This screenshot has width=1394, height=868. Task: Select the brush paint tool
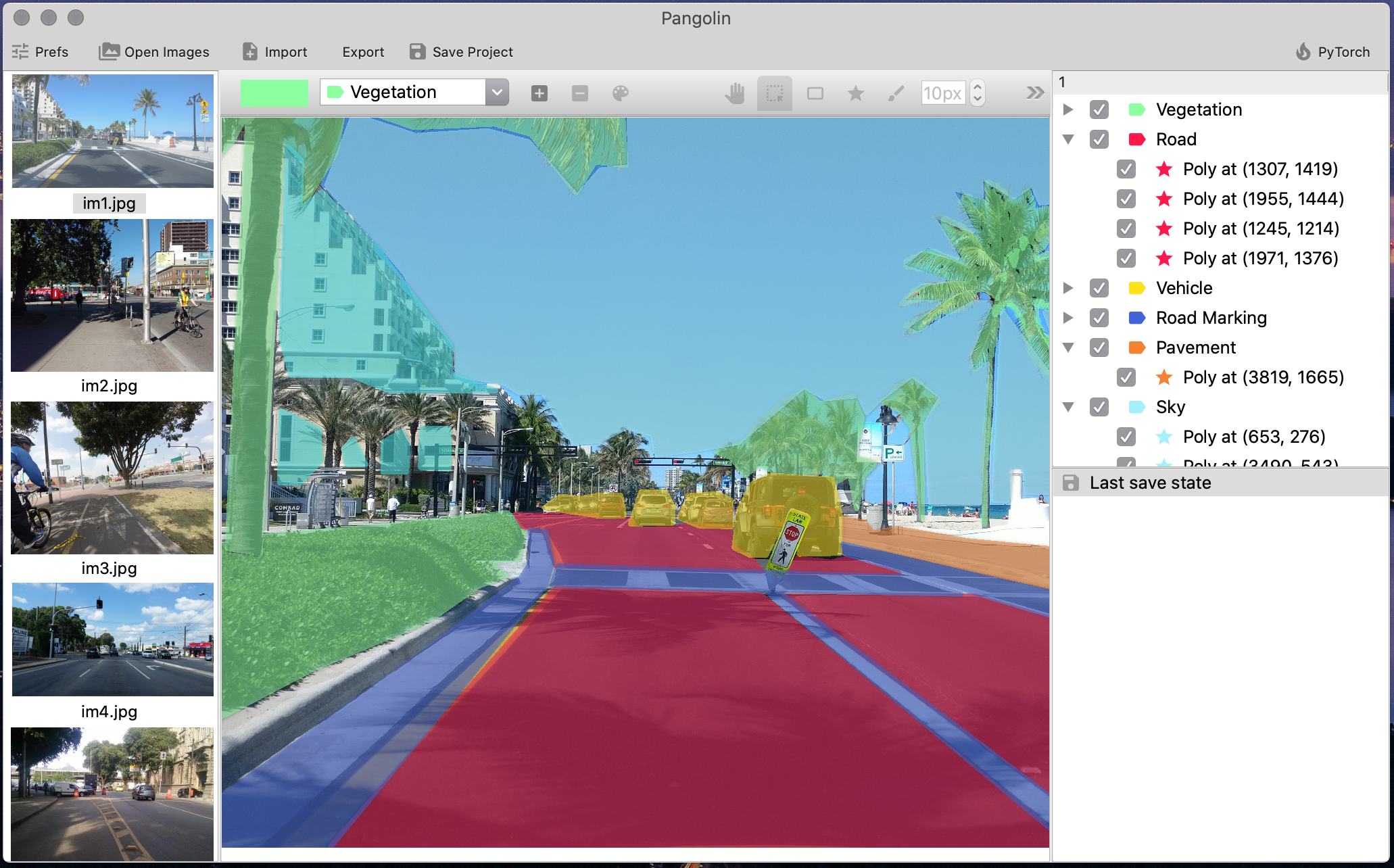pyautogui.click(x=896, y=93)
